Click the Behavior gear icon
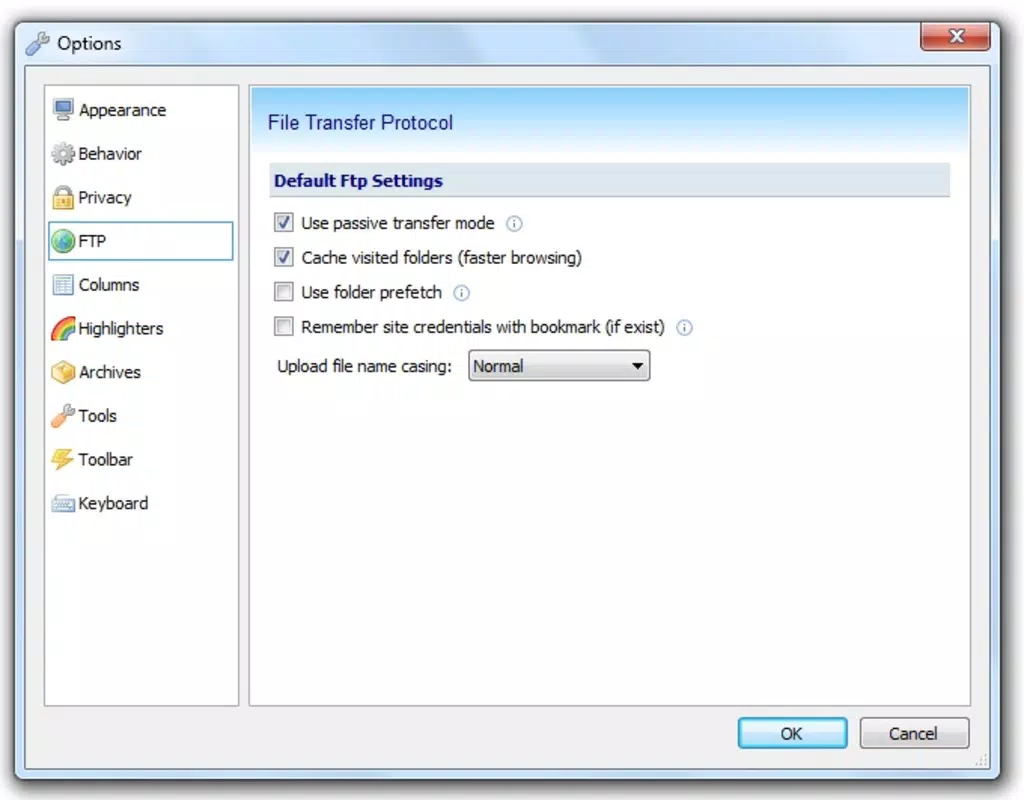This screenshot has width=1024, height=800. [x=63, y=153]
